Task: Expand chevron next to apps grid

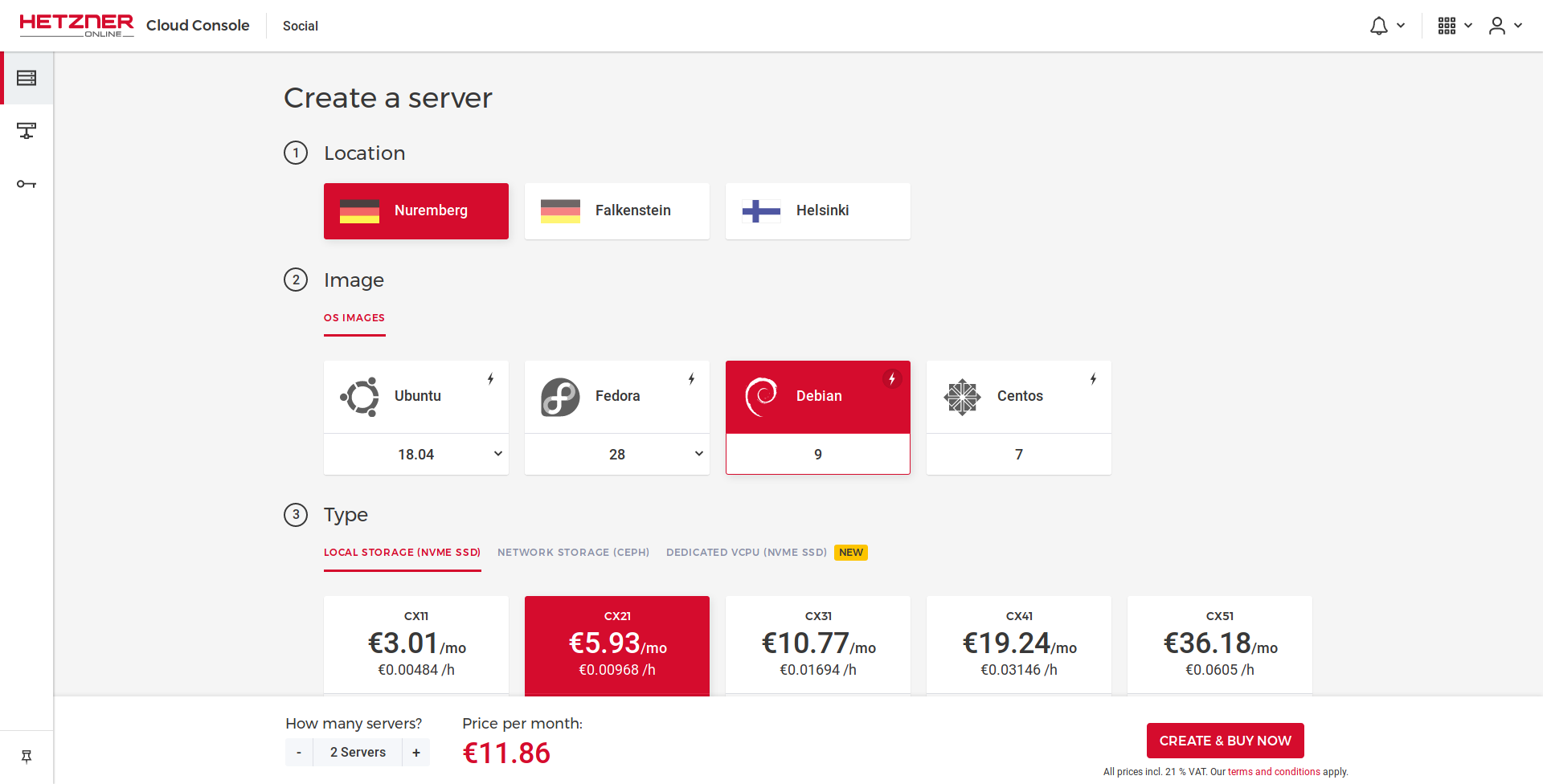Action: point(1468,26)
